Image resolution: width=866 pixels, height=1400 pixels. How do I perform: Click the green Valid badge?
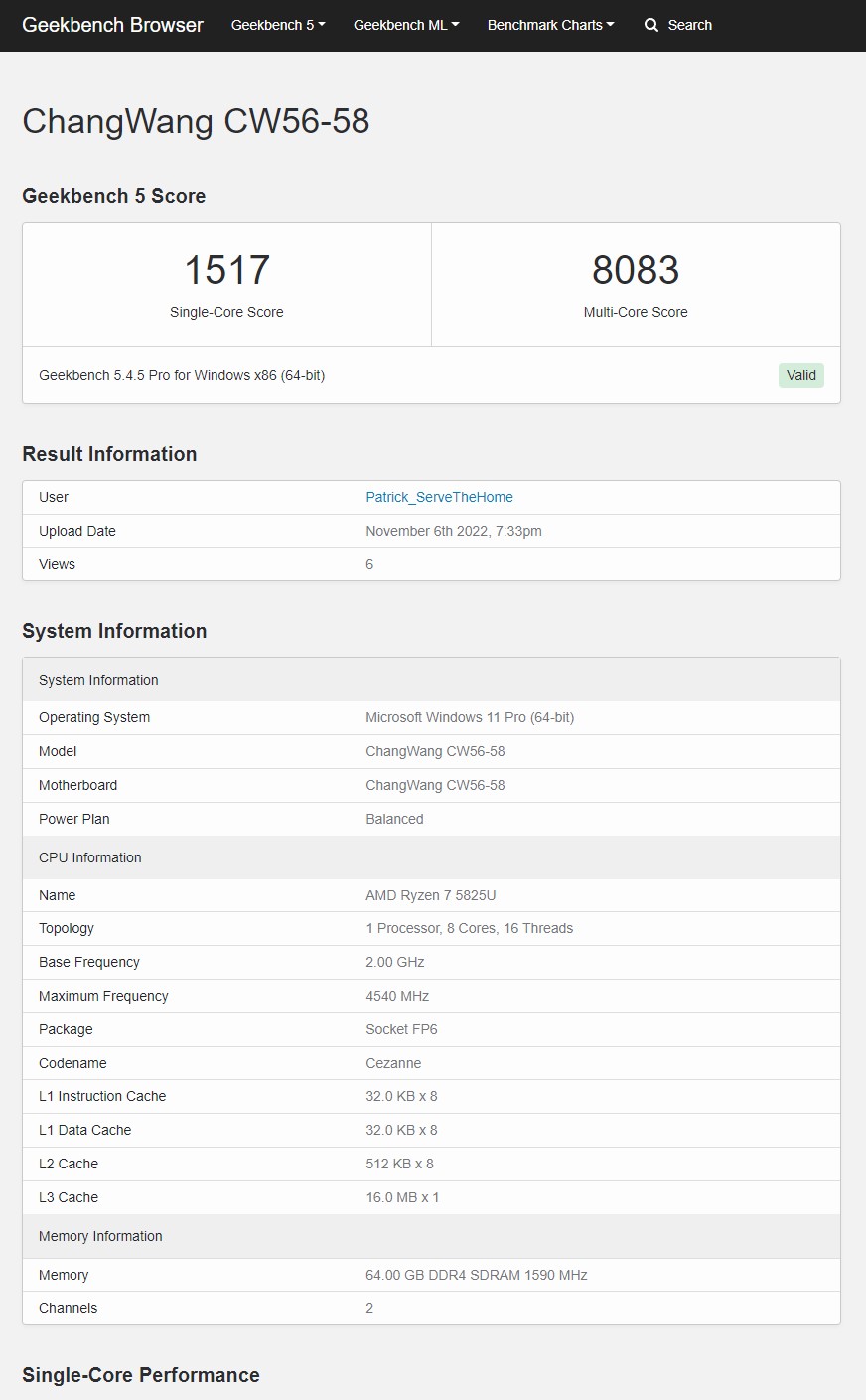click(x=800, y=375)
